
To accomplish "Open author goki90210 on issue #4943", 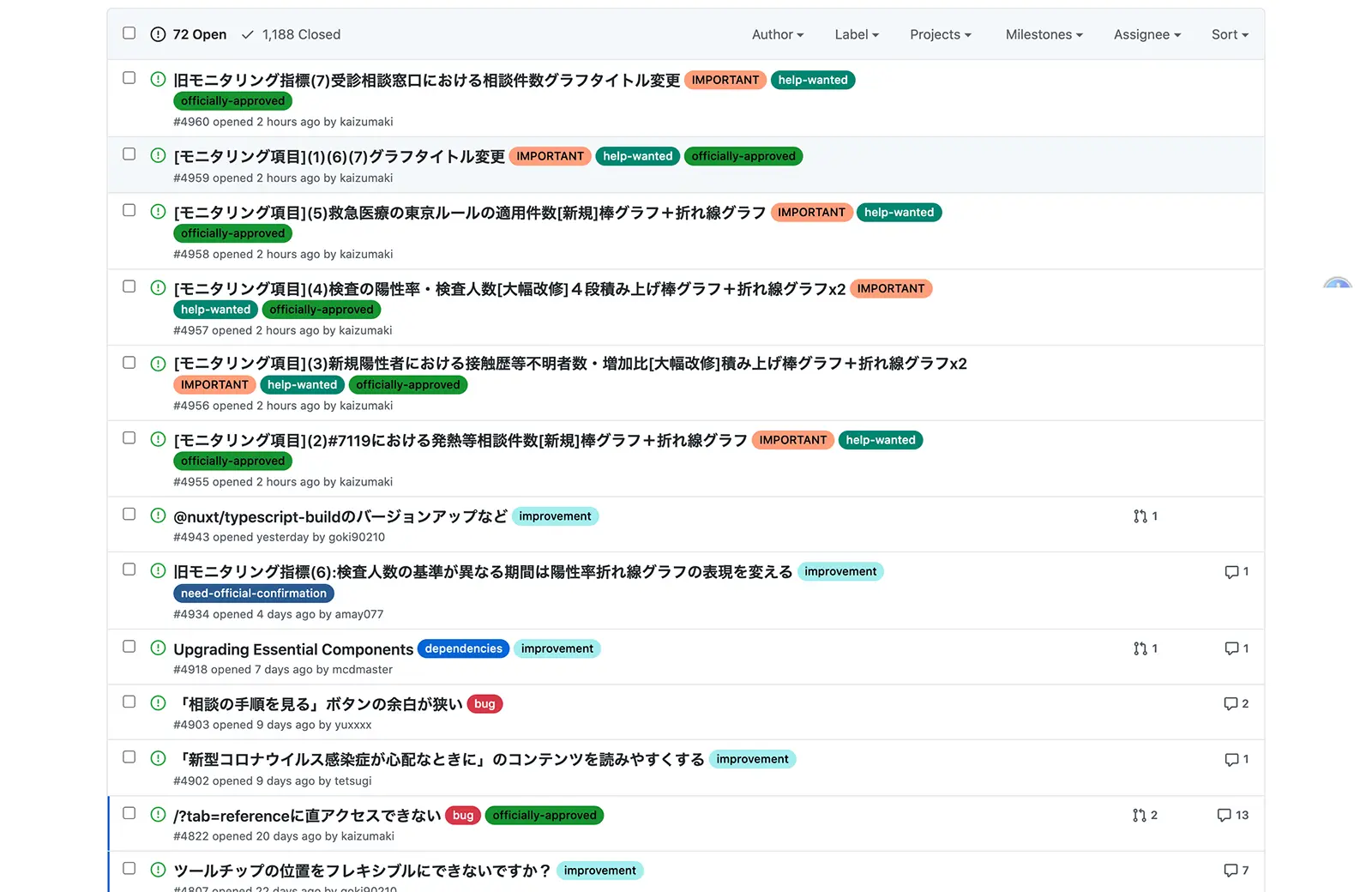I will tap(357, 537).
